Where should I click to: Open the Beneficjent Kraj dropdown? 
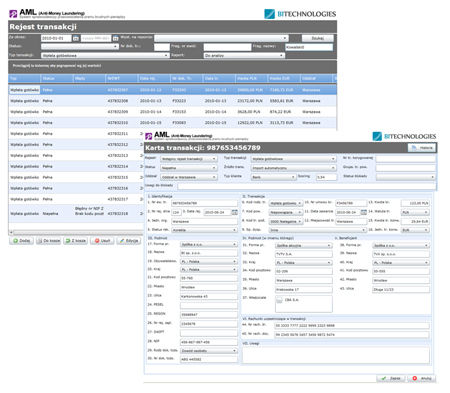pos(401,263)
